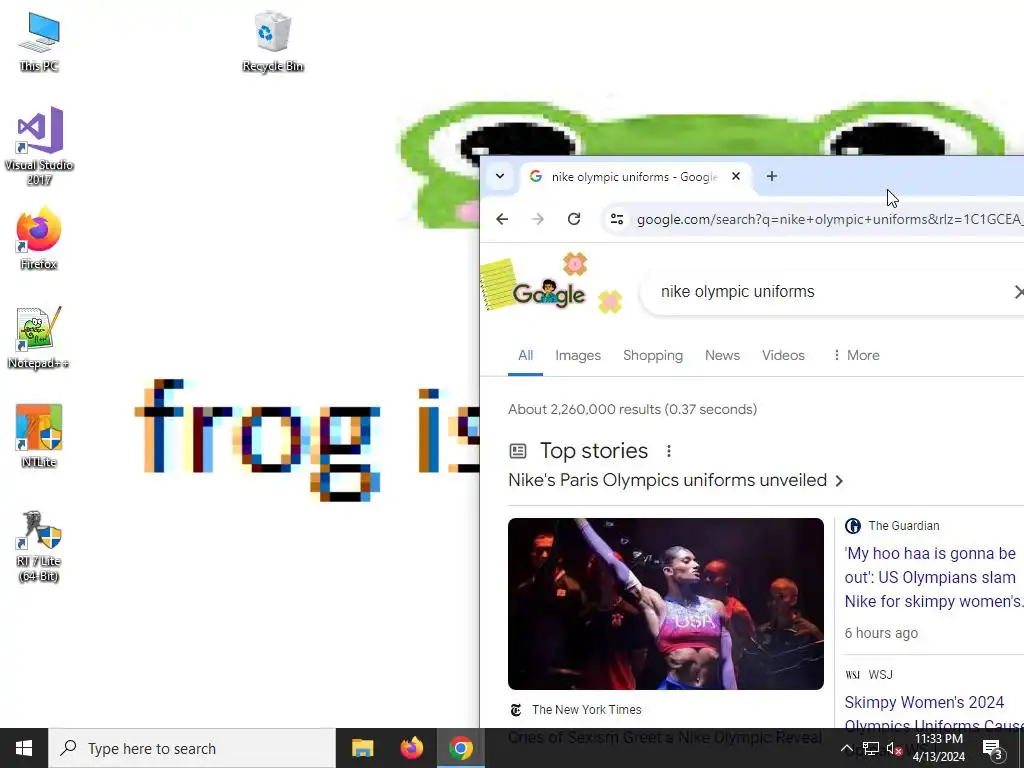This screenshot has height=768, width=1024.
Task: Open the Recycle Bin desktop icon
Action: (x=272, y=42)
